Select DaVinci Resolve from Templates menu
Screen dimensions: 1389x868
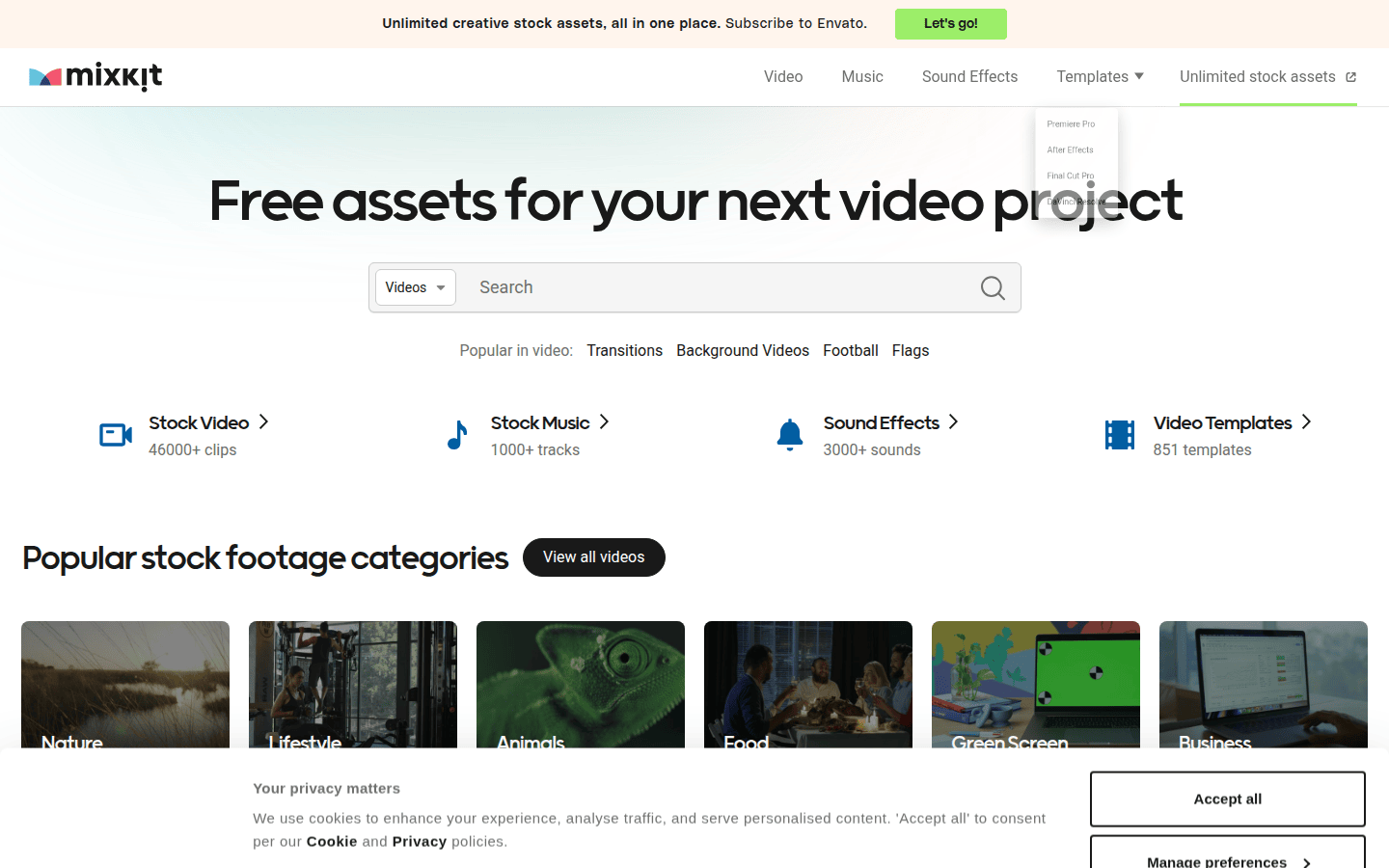(x=1076, y=203)
